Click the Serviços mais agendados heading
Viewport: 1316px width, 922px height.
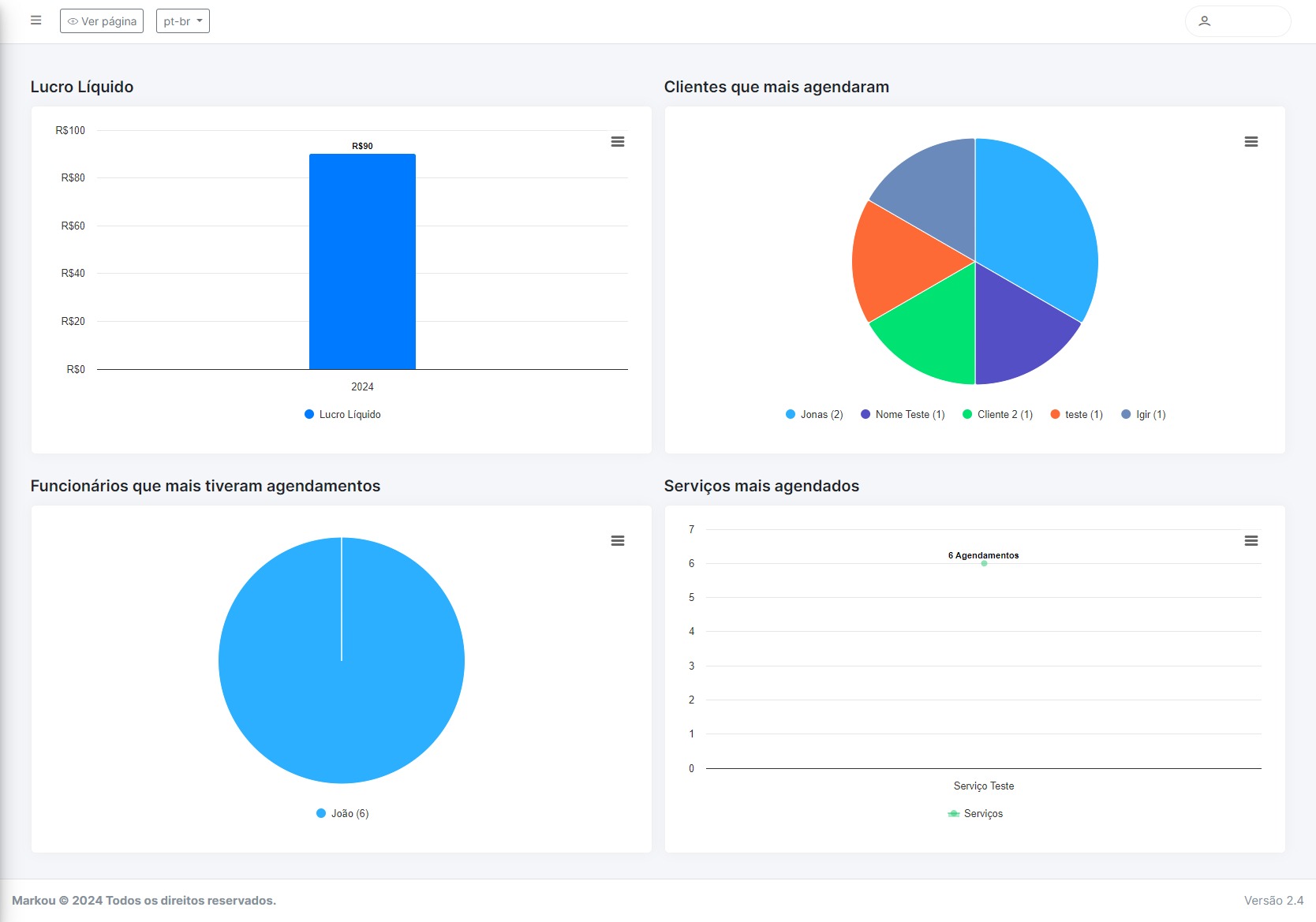point(761,486)
